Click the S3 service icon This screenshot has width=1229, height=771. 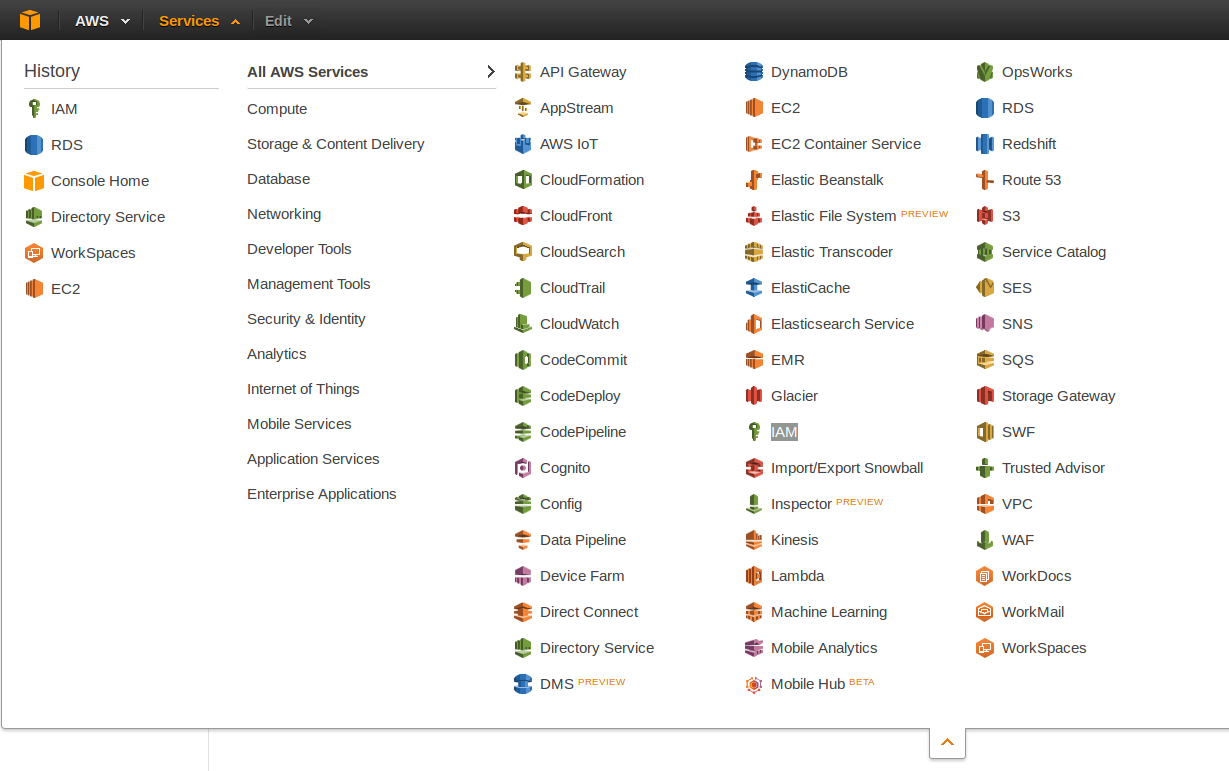click(x=985, y=216)
